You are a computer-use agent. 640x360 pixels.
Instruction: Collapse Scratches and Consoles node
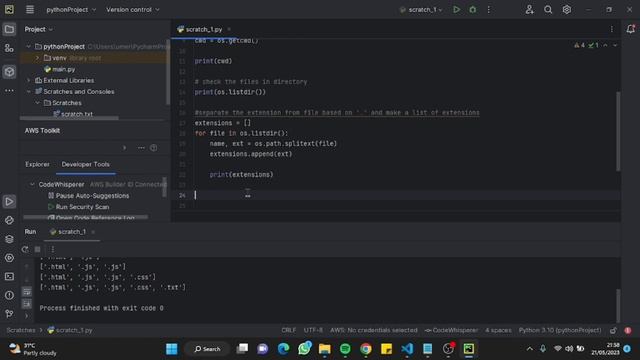coord(29,91)
